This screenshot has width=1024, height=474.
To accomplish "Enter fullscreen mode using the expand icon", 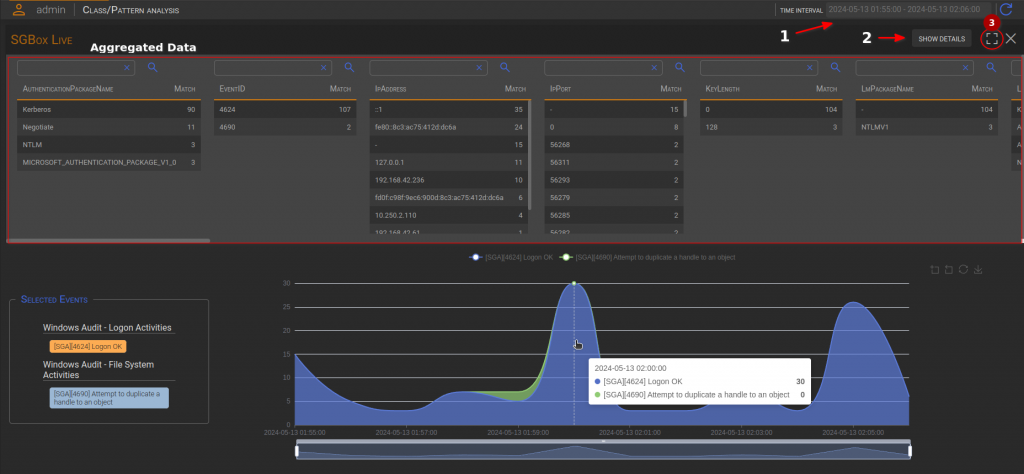I will 991,39.
